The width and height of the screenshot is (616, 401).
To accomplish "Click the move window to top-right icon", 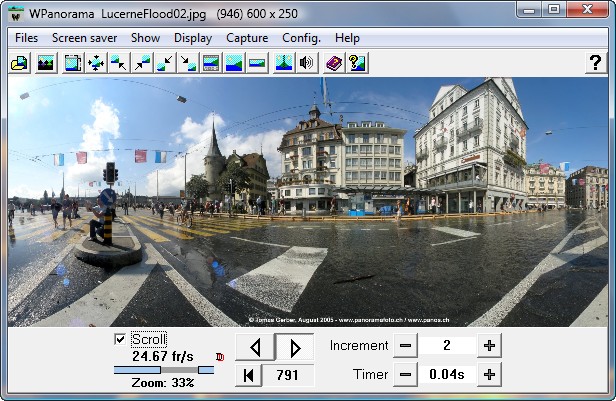I will pos(142,63).
